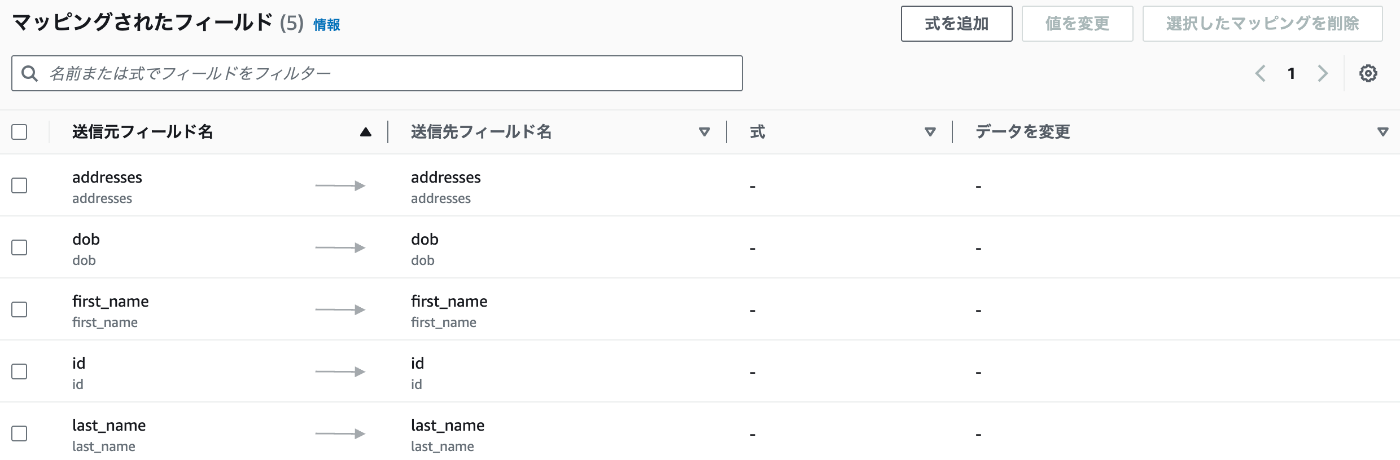The width and height of the screenshot is (1400, 460).
Task: Focus the field filter search box
Action: coord(377,73)
